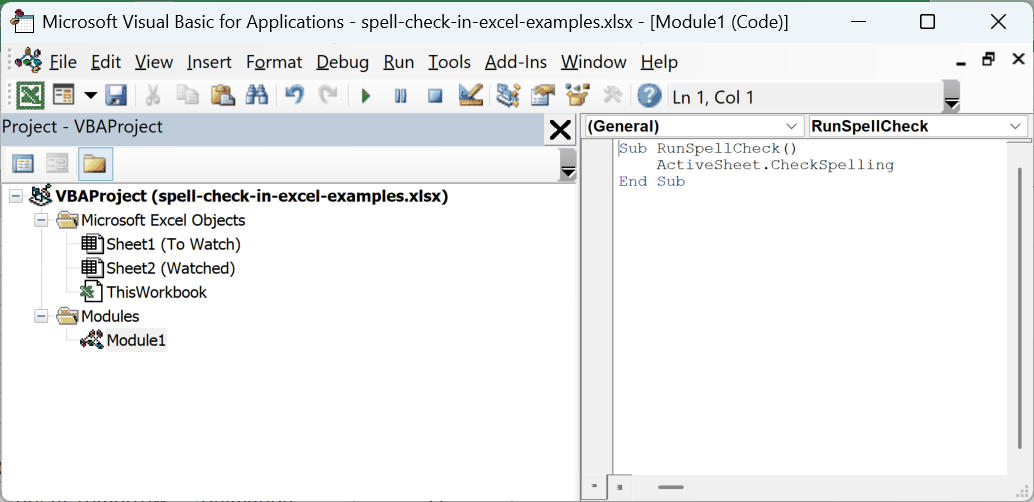Screen dimensions: 1034x502
Task: Click the Full Module View button
Action: (619, 487)
